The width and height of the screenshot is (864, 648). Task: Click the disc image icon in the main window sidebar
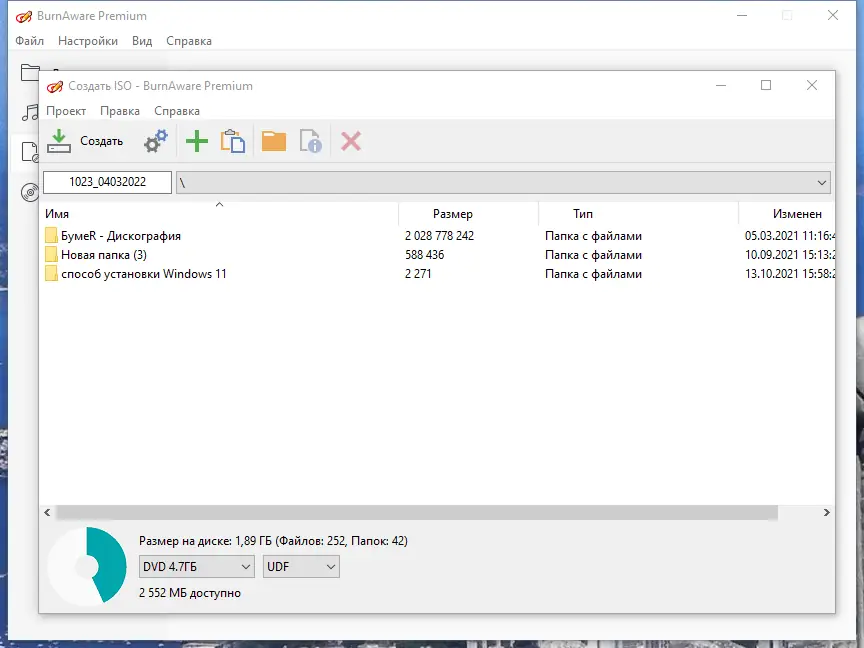(30, 152)
